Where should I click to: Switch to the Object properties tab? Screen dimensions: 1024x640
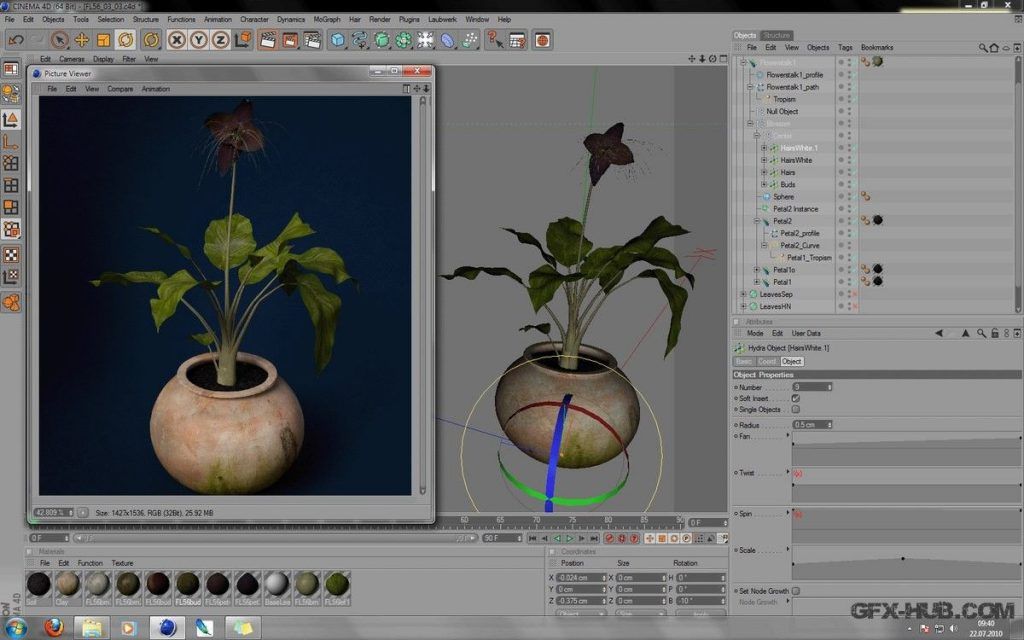coord(792,361)
